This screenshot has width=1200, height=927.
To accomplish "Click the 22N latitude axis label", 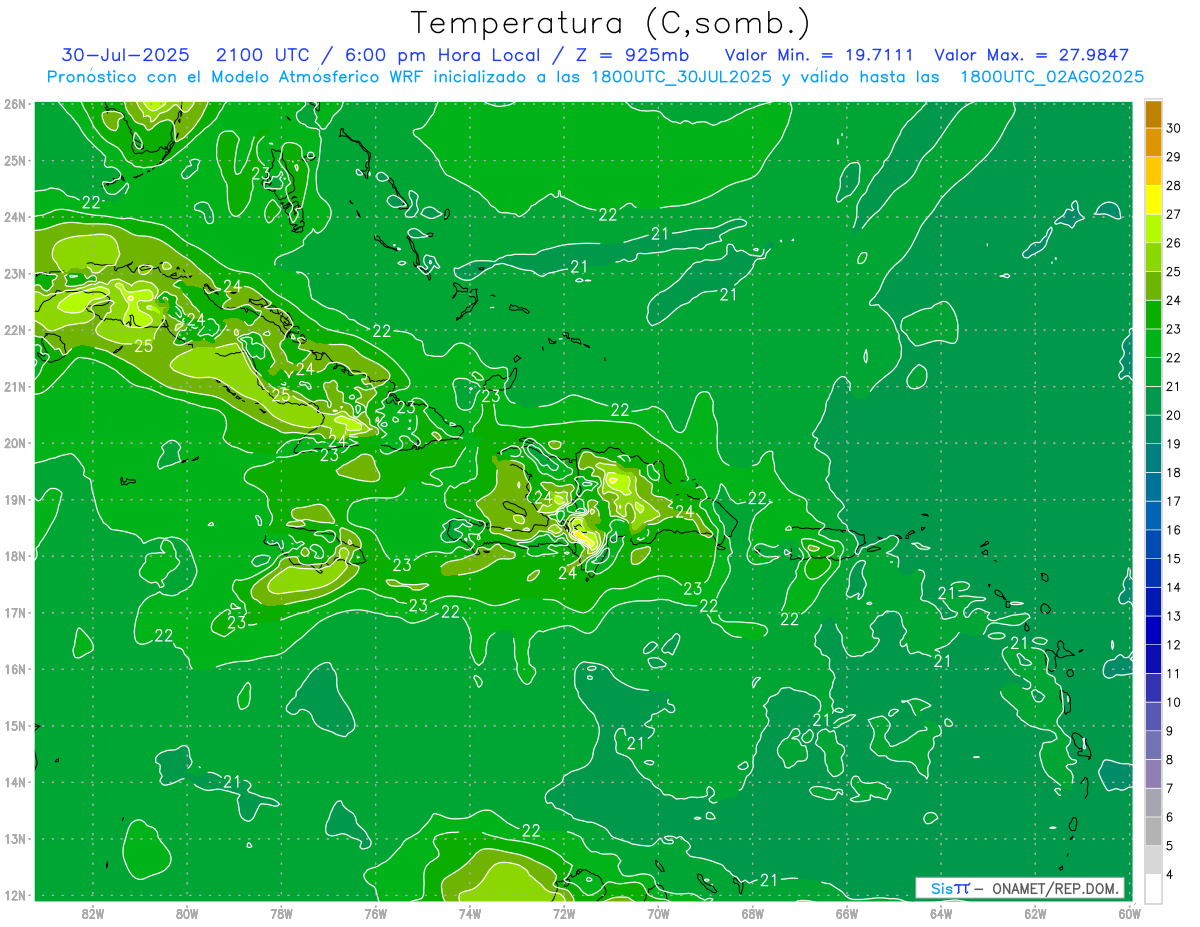I will click(x=14, y=330).
